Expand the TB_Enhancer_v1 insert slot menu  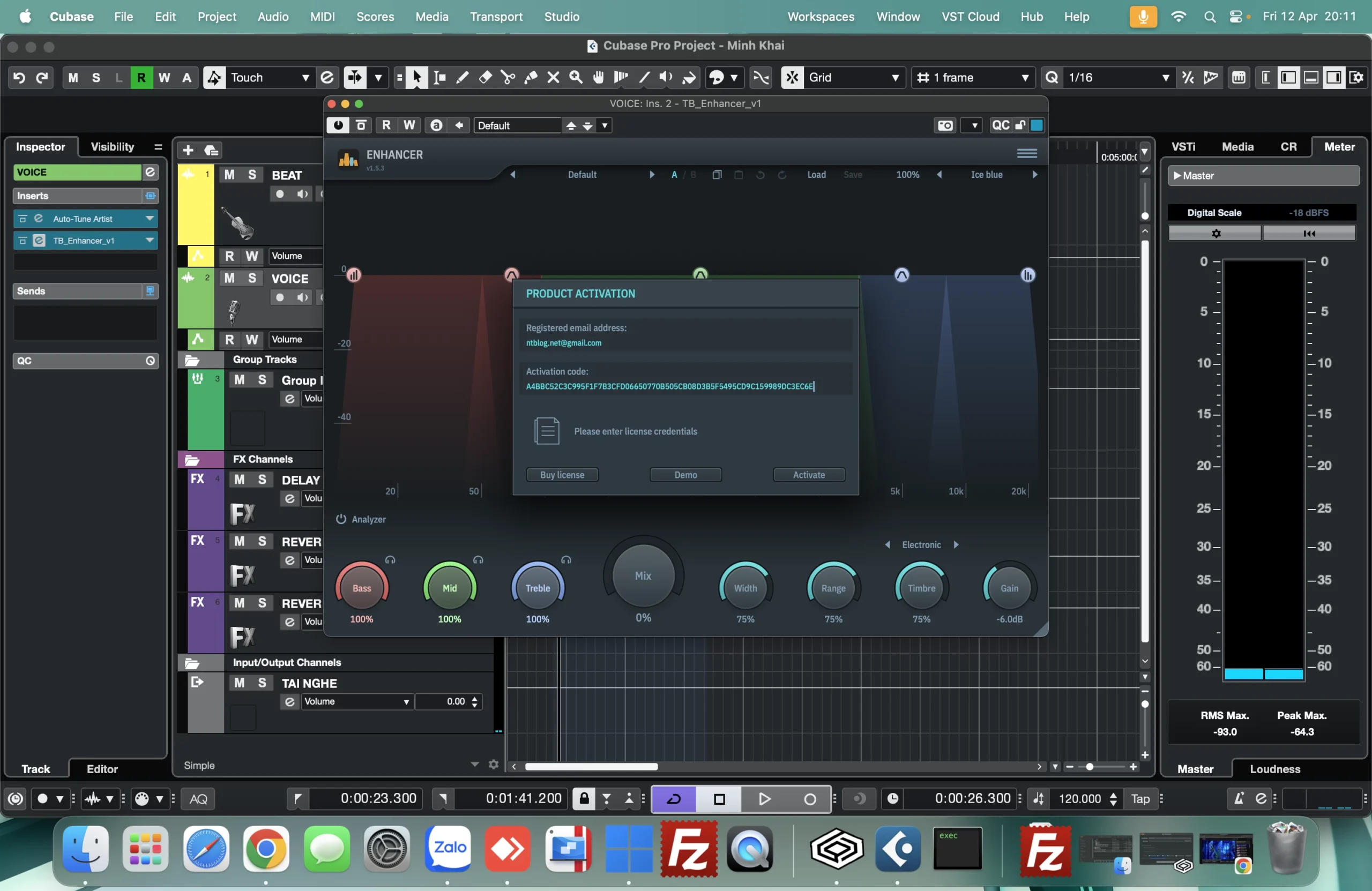tap(150, 241)
